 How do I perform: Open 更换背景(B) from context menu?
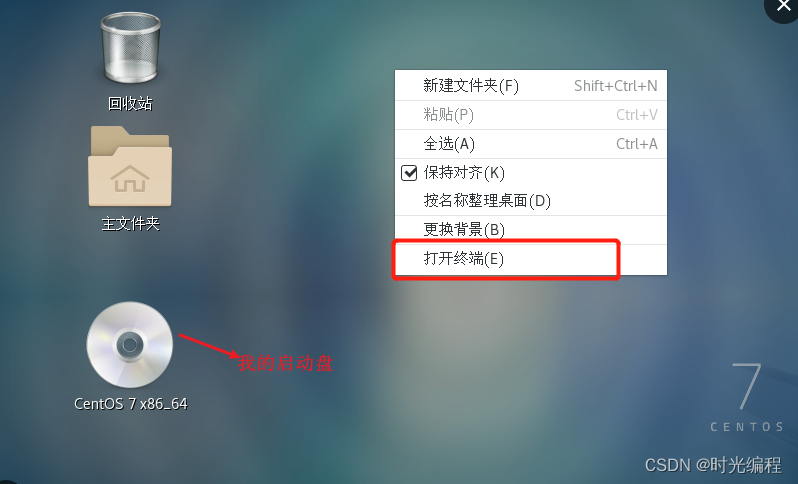point(531,230)
